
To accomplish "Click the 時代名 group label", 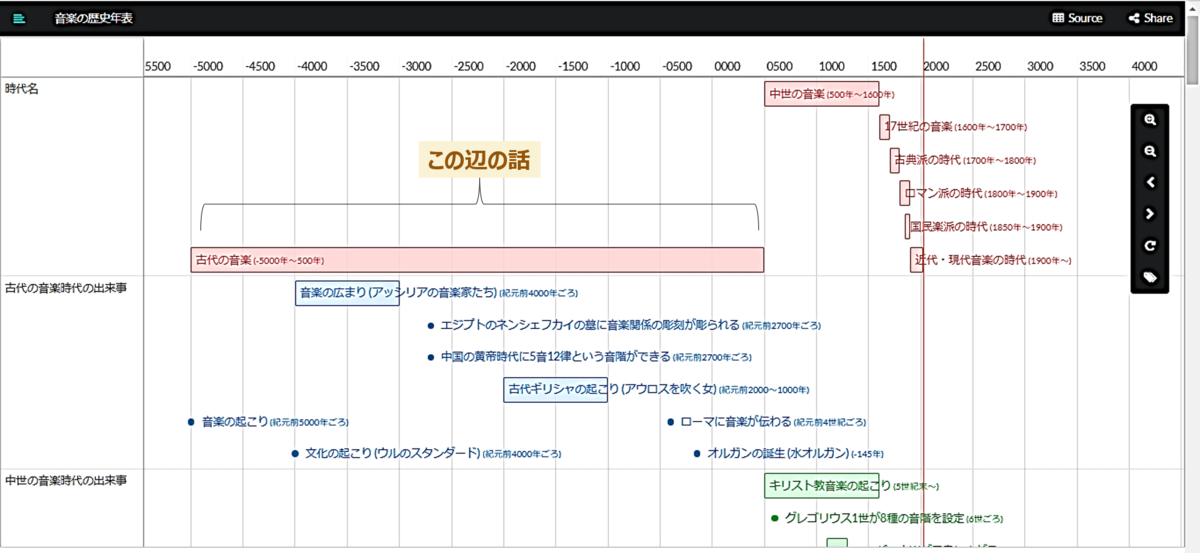I will [21, 88].
